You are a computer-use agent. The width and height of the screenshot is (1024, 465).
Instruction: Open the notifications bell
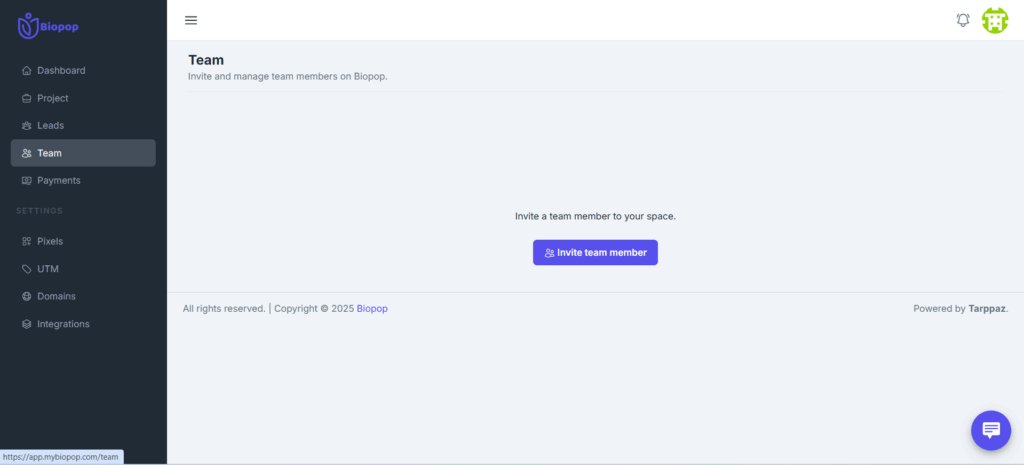(963, 20)
